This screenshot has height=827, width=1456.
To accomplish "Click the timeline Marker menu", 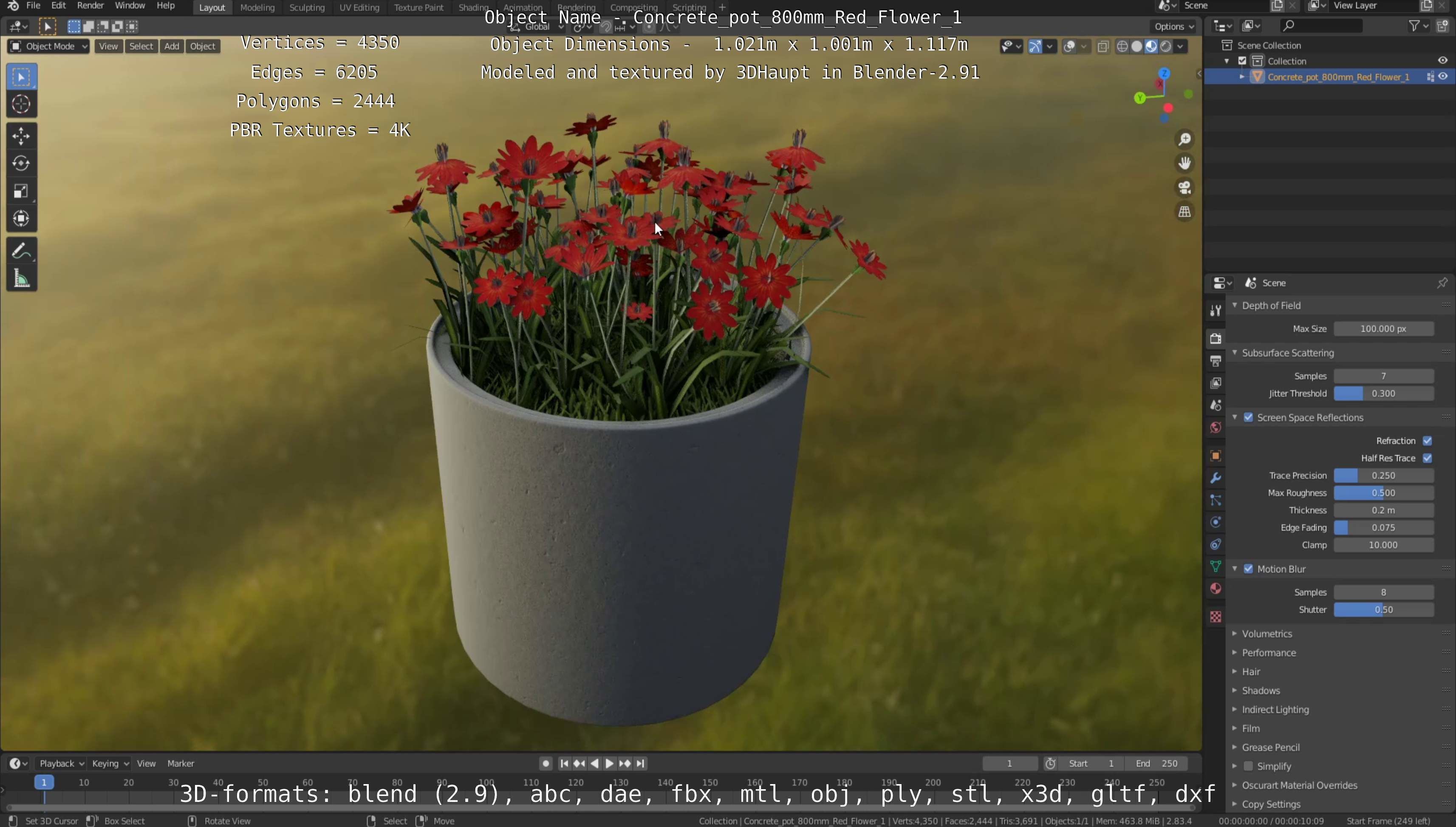I will (181, 763).
